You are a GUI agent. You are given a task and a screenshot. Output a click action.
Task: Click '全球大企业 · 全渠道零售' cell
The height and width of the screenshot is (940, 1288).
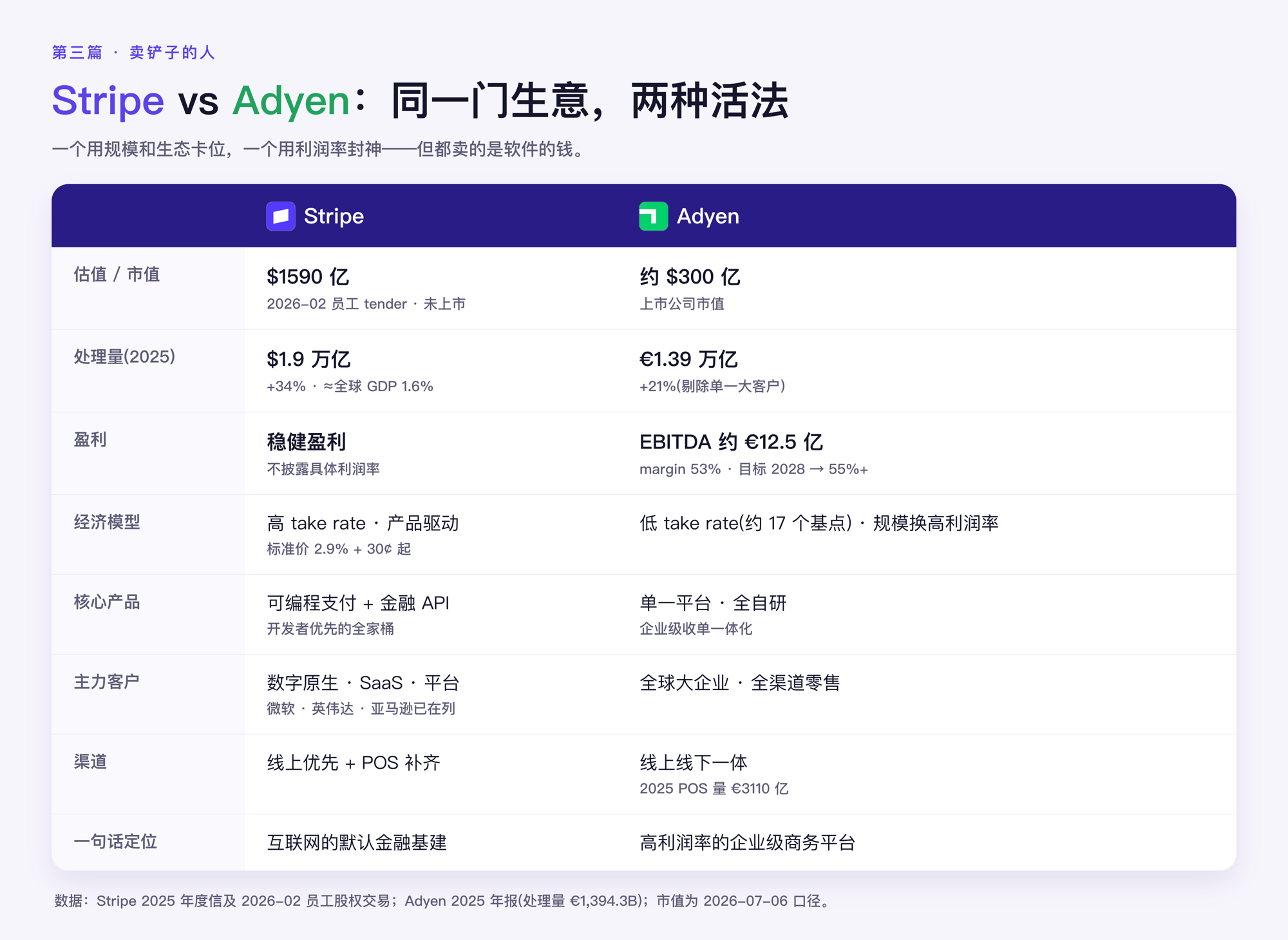pyautogui.click(x=740, y=682)
